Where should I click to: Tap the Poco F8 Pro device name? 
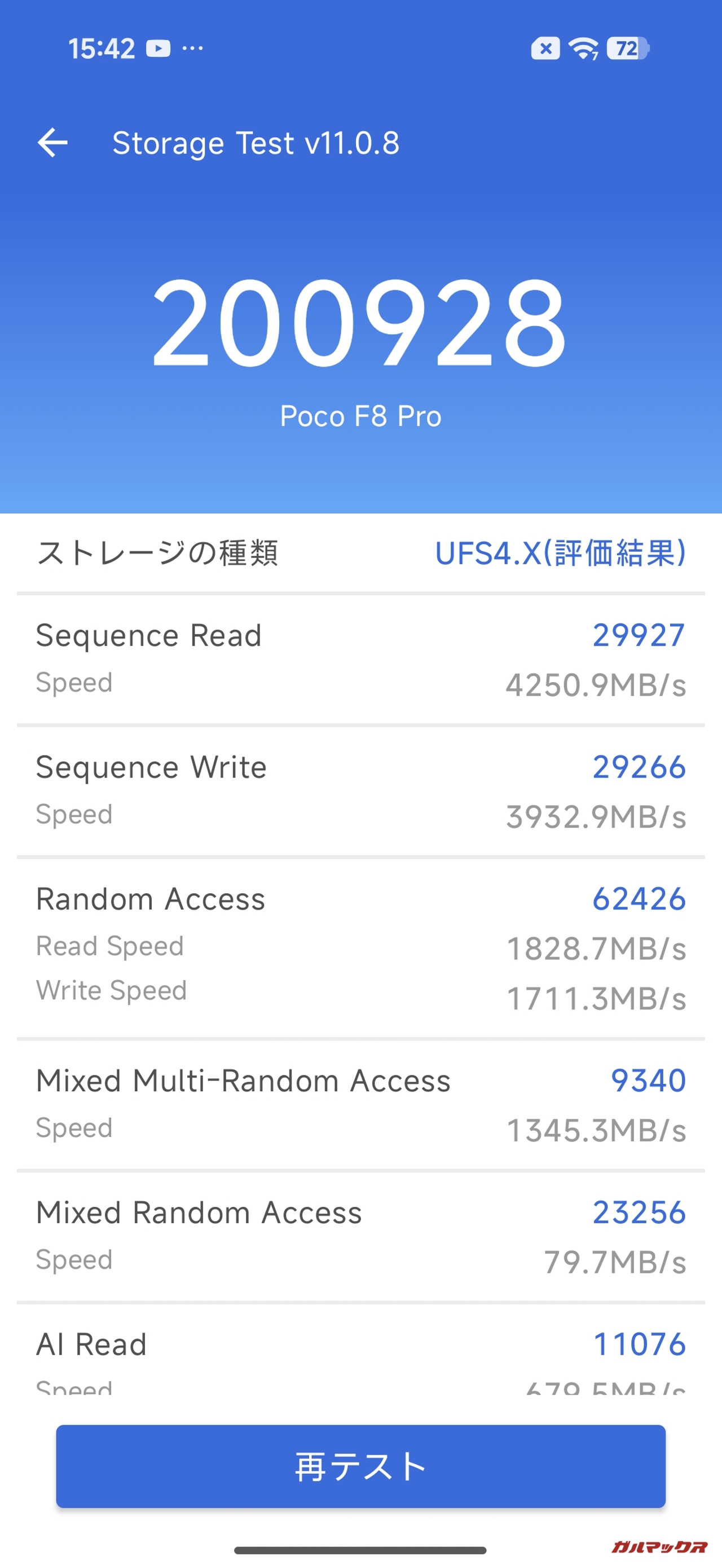pos(360,416)
